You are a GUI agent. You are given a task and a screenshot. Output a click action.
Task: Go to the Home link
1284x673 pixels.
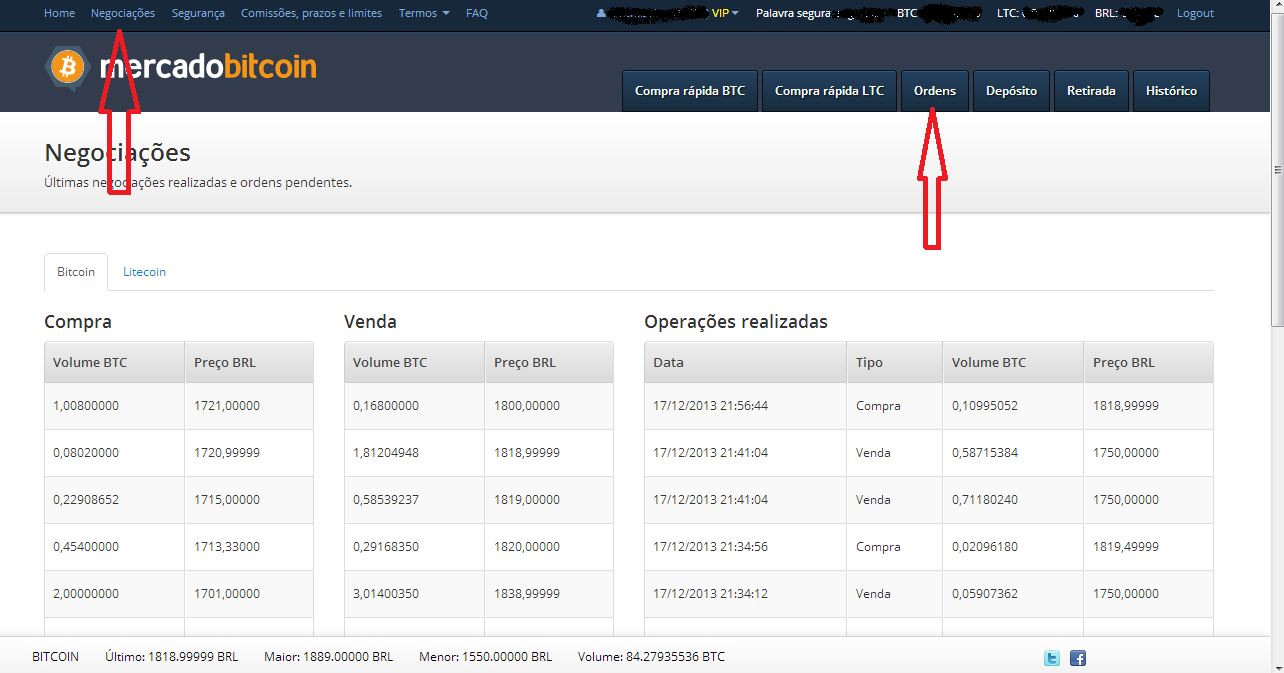click(60, 13)
